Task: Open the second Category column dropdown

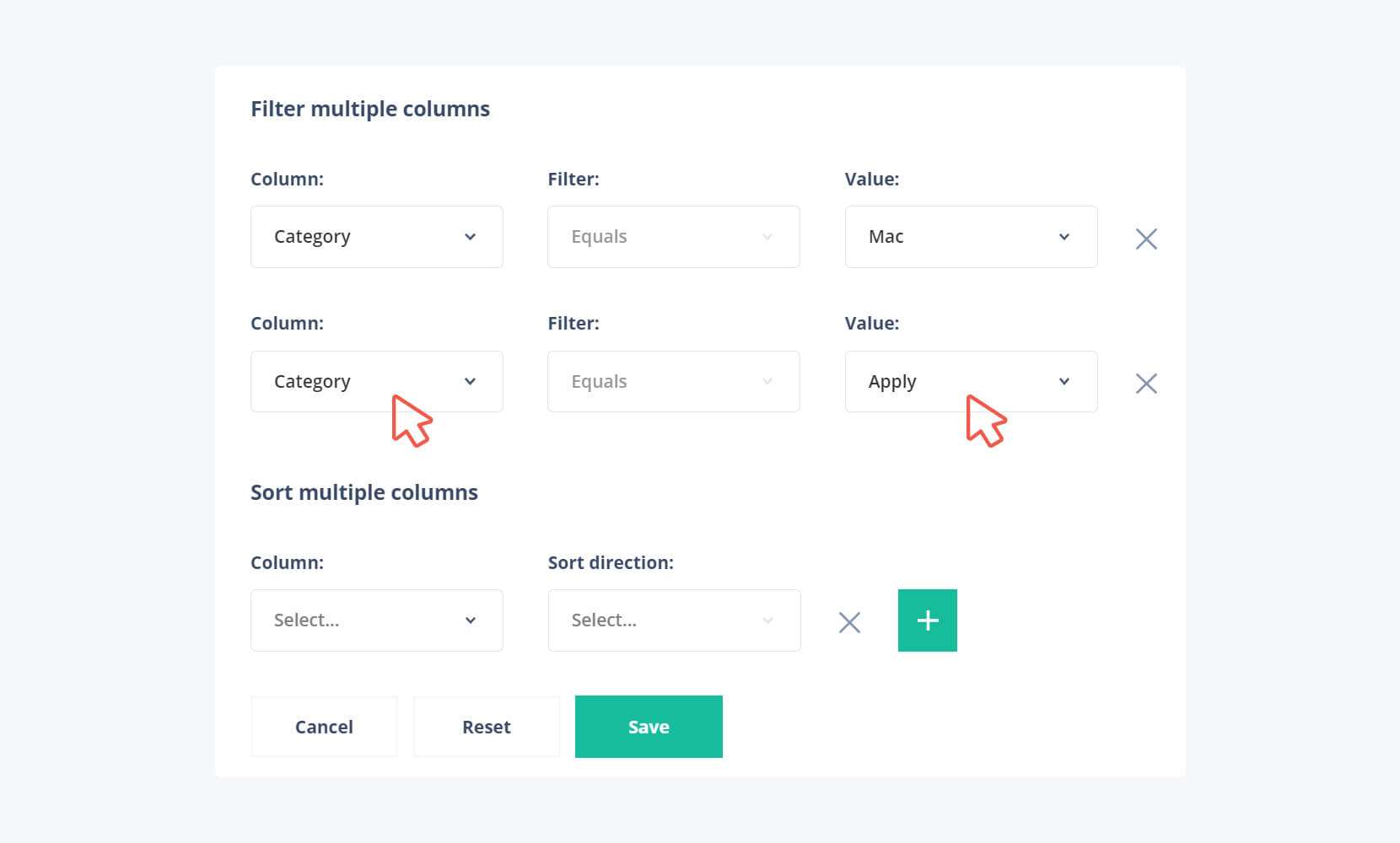Action: 376,382
